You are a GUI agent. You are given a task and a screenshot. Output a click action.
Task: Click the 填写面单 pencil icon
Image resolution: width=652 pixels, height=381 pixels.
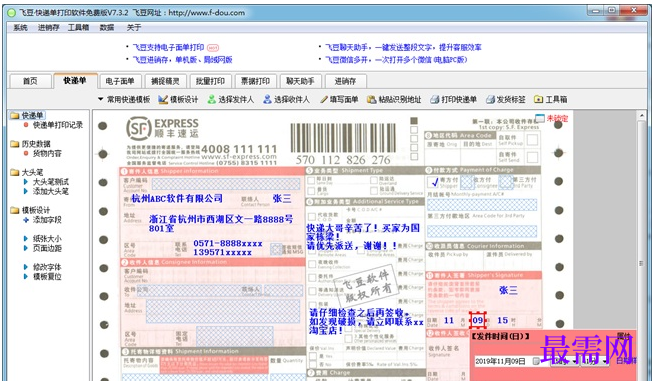coord(324,99)
